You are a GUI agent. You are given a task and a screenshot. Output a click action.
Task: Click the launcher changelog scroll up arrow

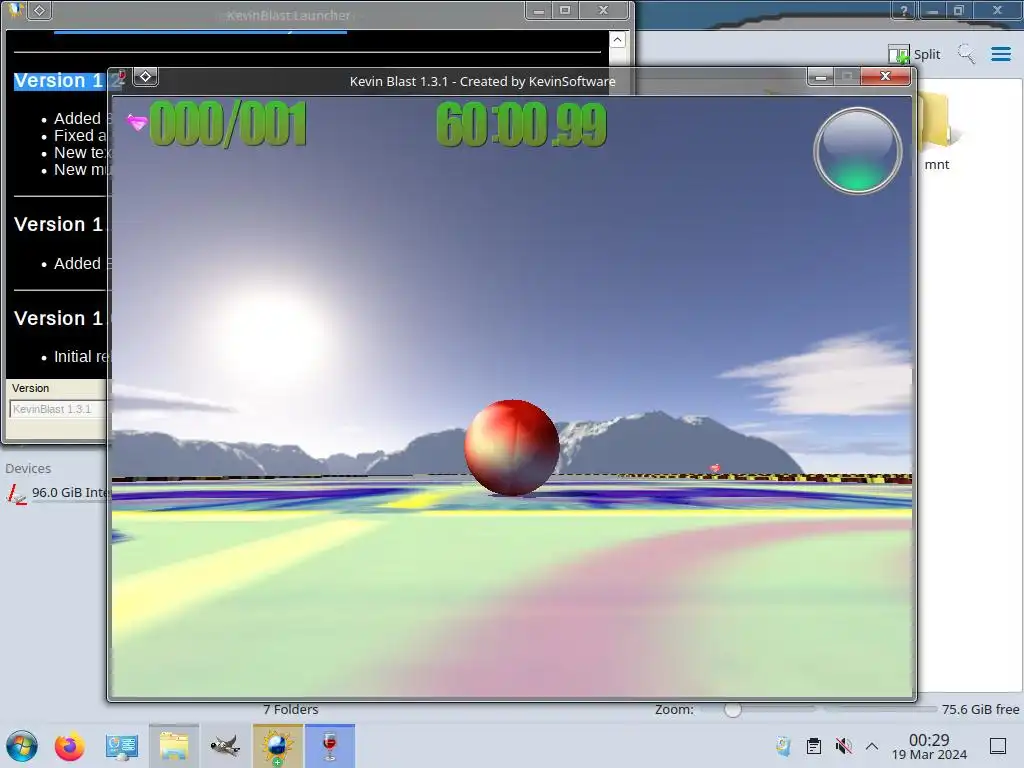(617, 40)
